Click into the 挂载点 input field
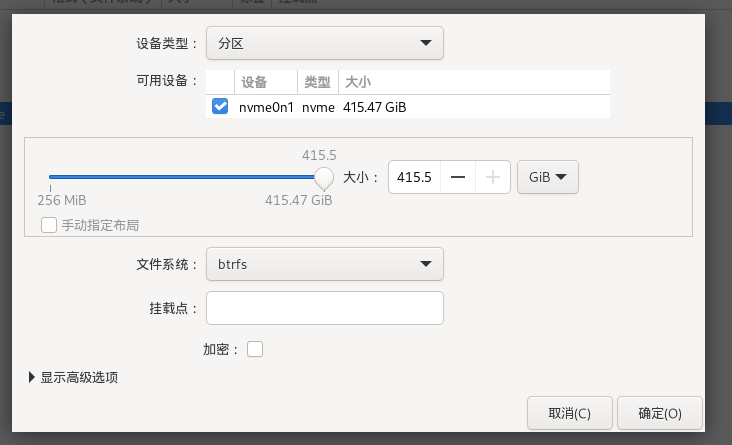The height and width of the screenshot is (445, 732). pyautogui.click(x=324, y=308)
